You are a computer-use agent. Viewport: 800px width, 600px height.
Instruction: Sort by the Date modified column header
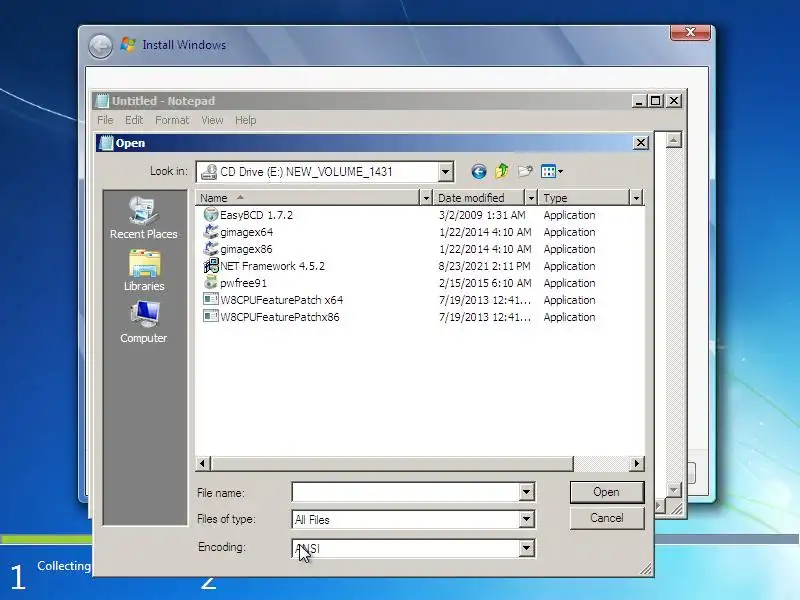479,197
